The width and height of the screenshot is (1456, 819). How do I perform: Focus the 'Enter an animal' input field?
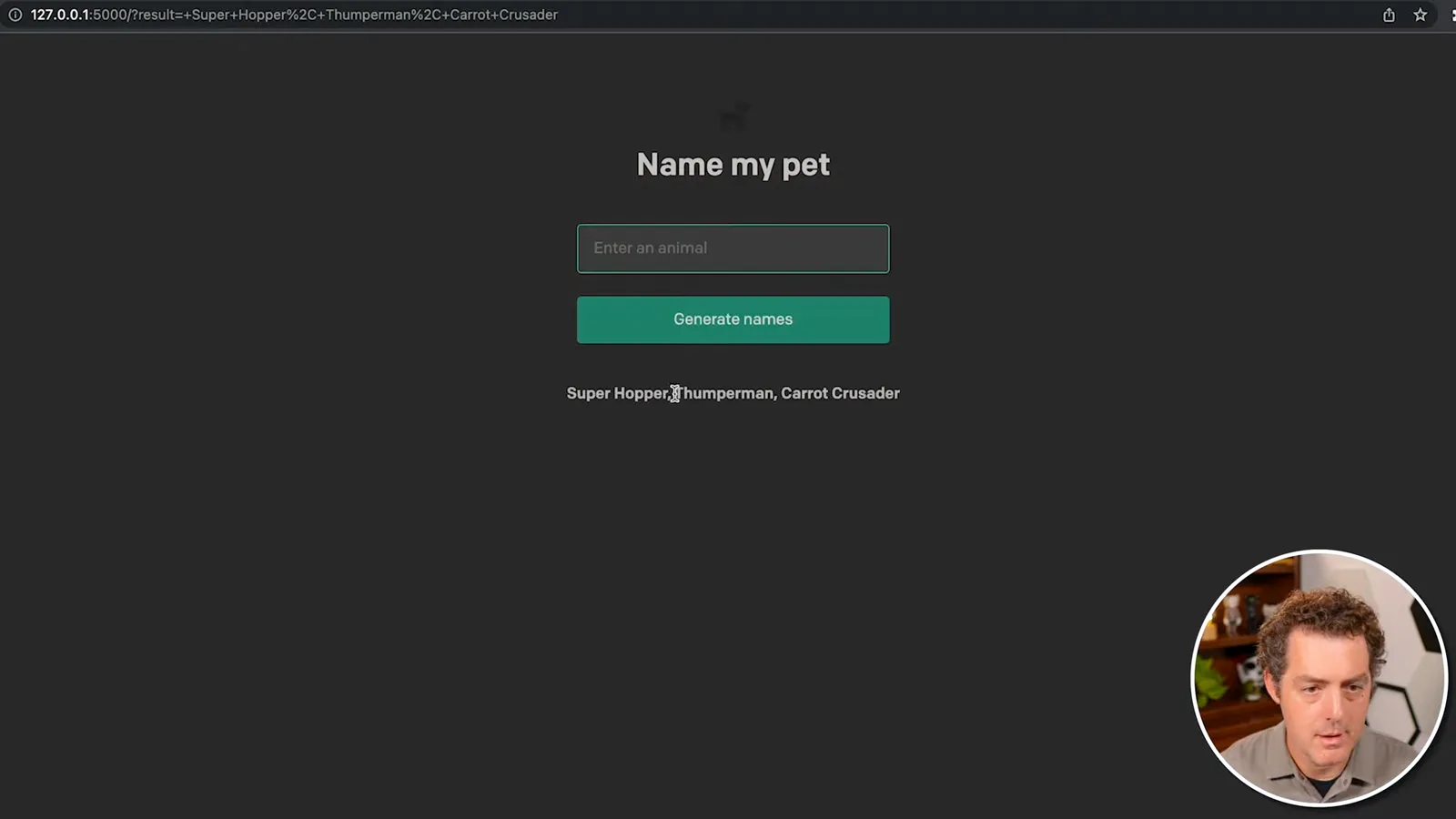733,248
